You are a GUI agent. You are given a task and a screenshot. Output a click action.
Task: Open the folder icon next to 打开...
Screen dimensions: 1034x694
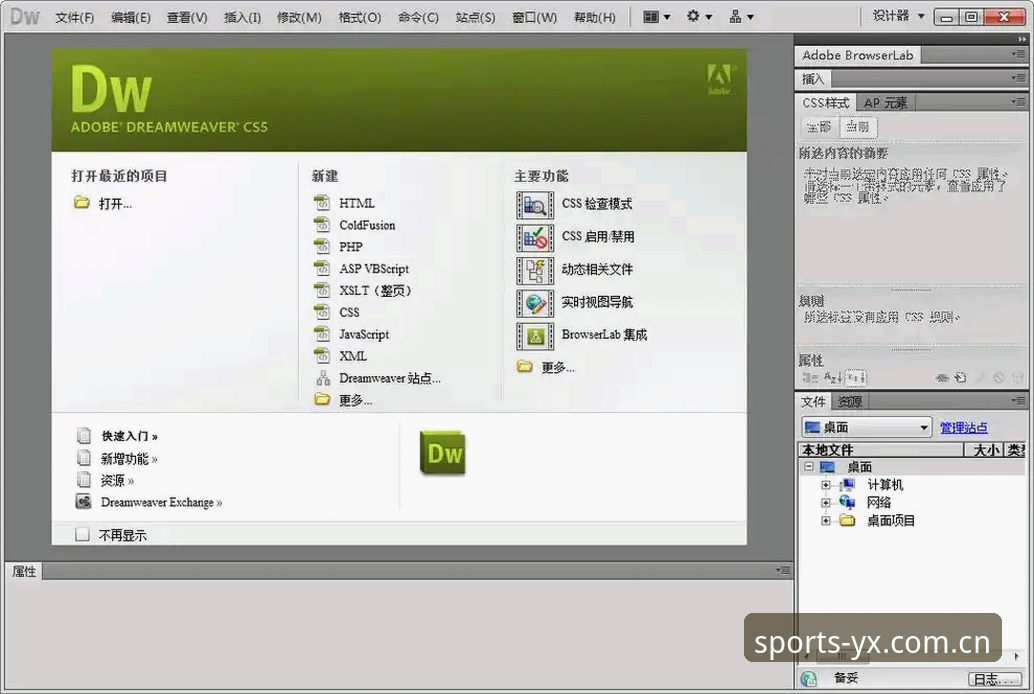82,203
